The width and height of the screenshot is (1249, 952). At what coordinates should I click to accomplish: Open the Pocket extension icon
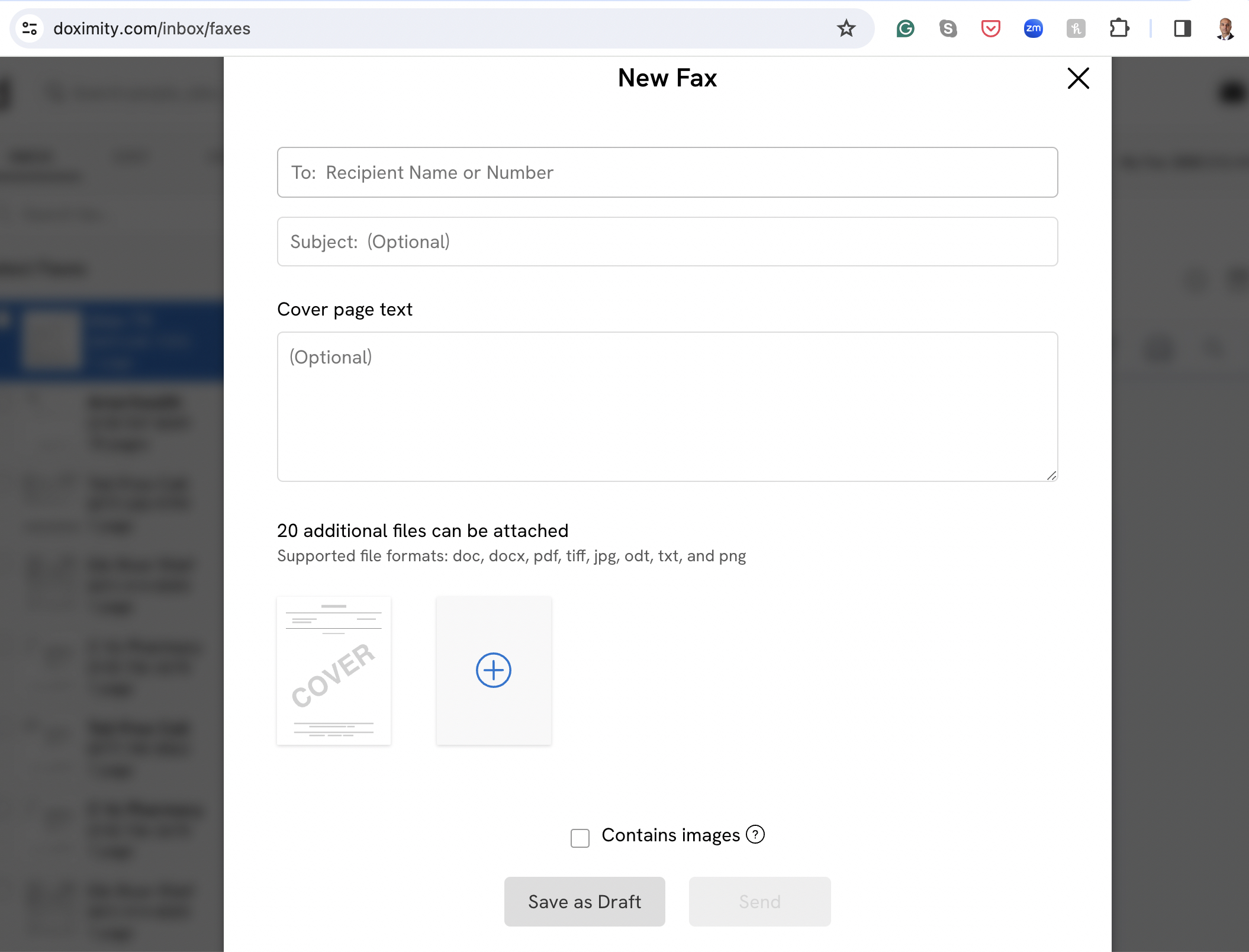(990, 28)
